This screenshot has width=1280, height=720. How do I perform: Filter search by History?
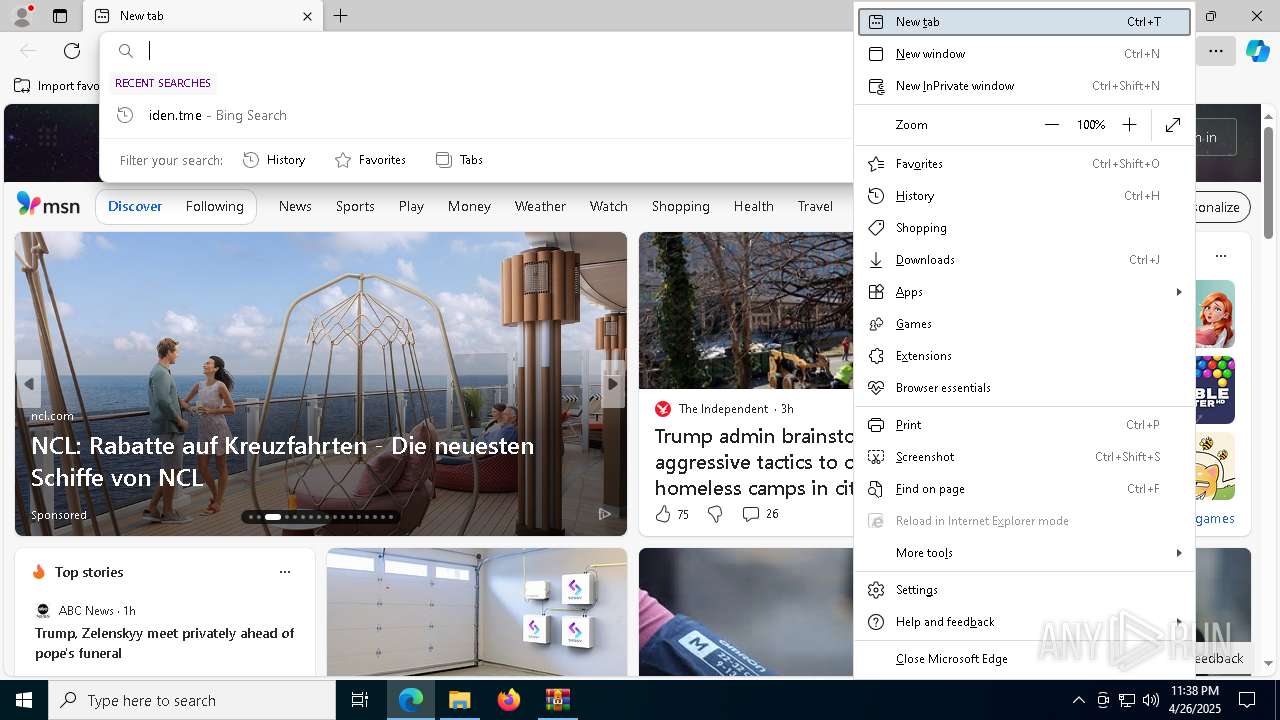[275, 160]
